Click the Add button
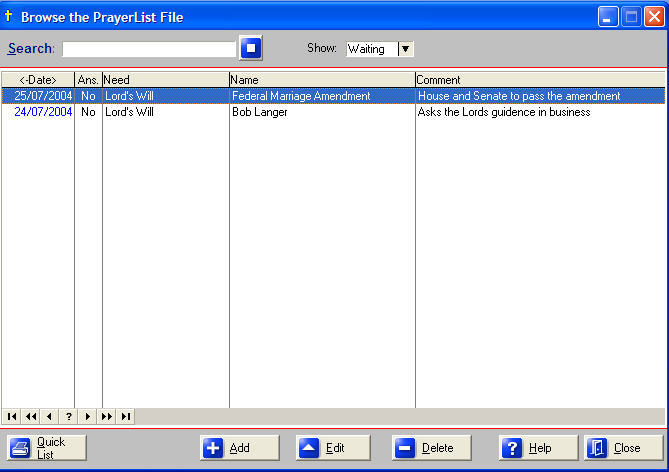This screenshot has width=669, height=472. point(240,448)
